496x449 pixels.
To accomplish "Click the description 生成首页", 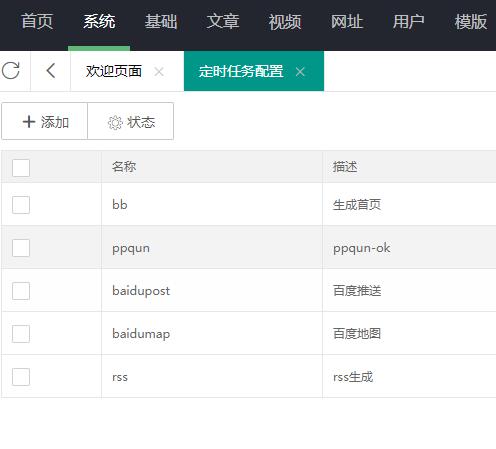I will click(x=357, y=204).
